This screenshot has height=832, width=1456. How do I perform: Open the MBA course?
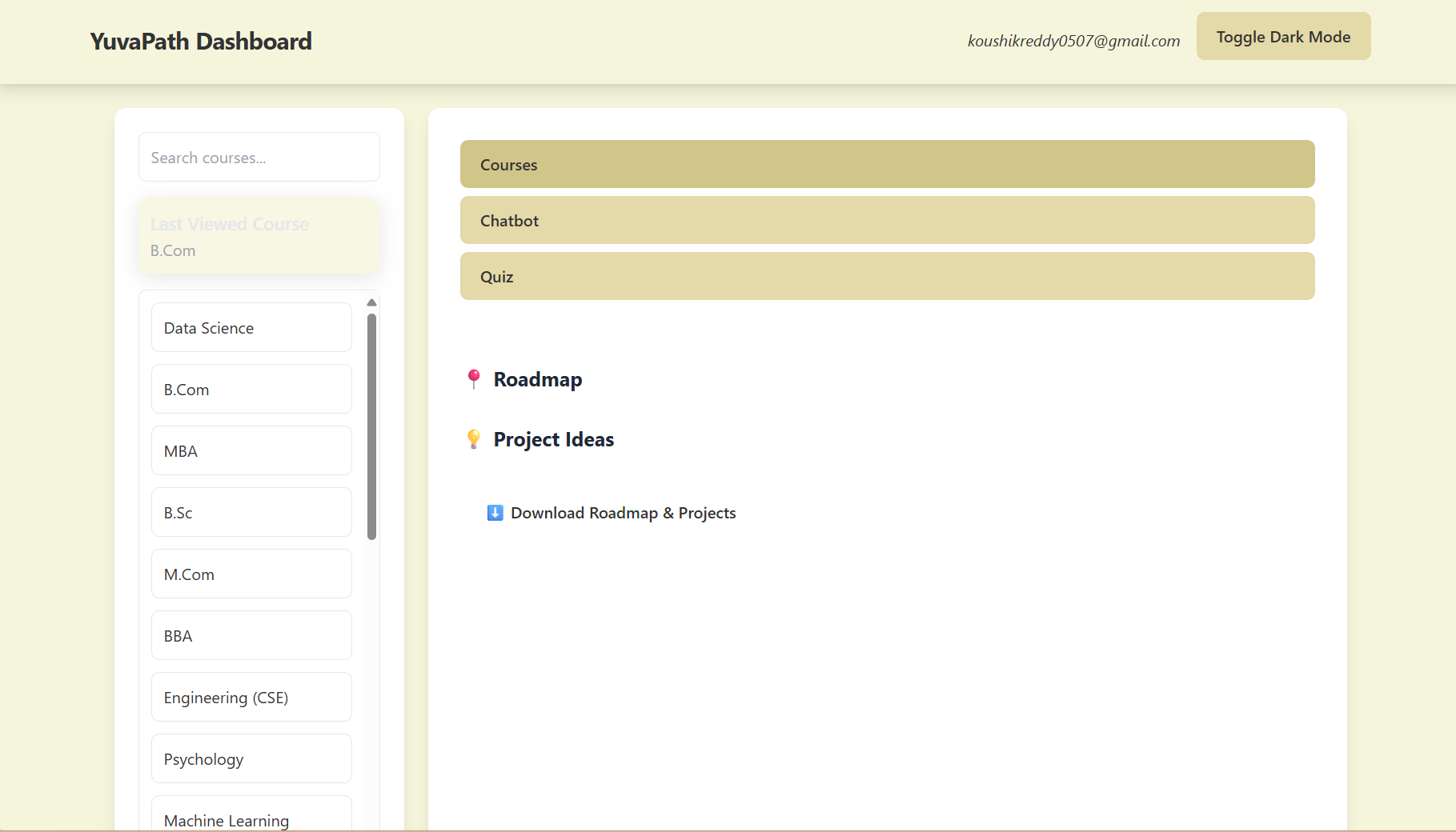point(251,450)
